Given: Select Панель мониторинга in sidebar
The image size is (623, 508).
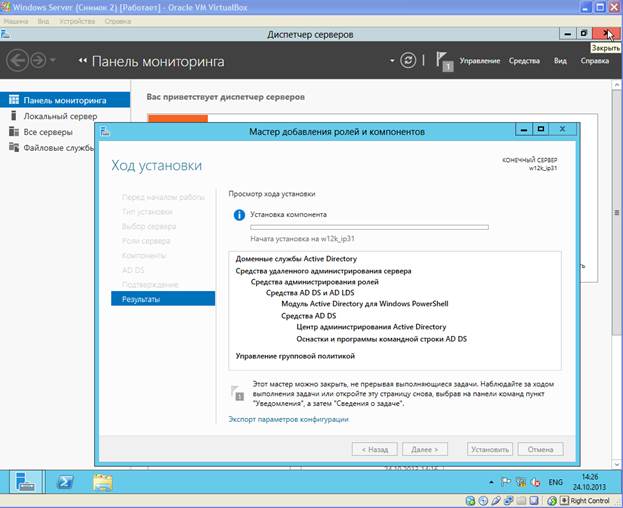Looking at the screenshot, I should pyautogui.click(x=65, y=100).
